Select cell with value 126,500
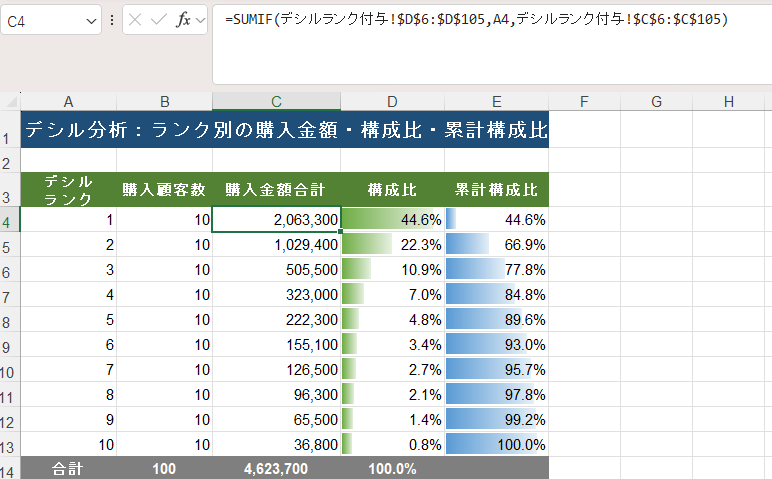This screenshot has height=479, width=772. [x=276, y=370]
